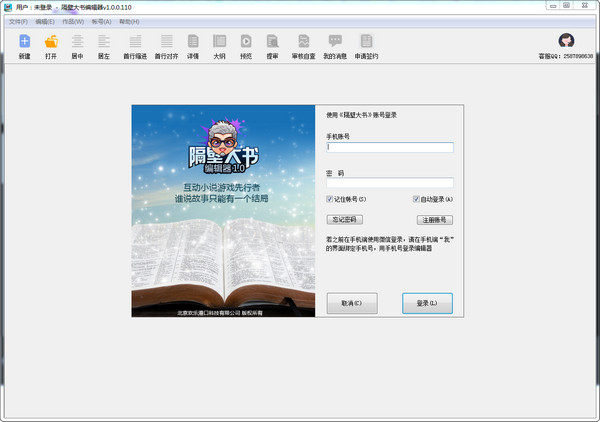This screenshot has width=600, height=422.
Task: Open a file with the 打开 folder icon
Action: pyautogui.click(x=51, y=41)
